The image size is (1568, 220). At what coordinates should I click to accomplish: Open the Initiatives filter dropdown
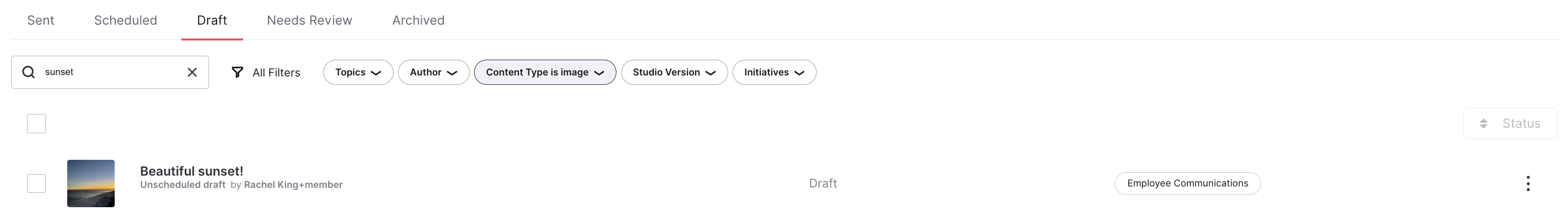coord(774,73)
